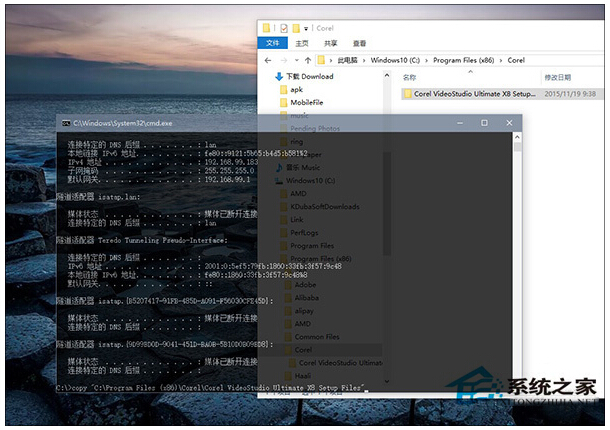The image size is (610, 430).
Task: Expand the chevron after Windows10 (C:) breadcrumb
Action: point(426,60)
